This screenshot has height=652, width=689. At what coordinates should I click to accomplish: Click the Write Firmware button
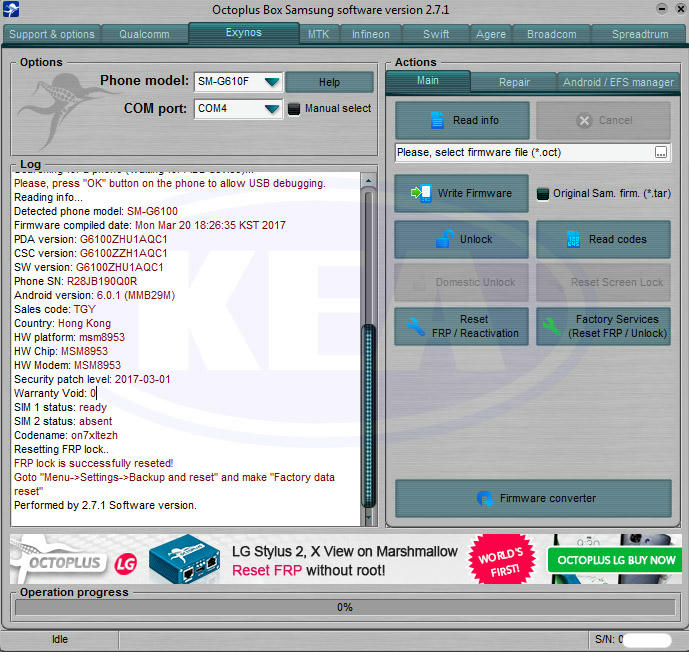[461, 193]
